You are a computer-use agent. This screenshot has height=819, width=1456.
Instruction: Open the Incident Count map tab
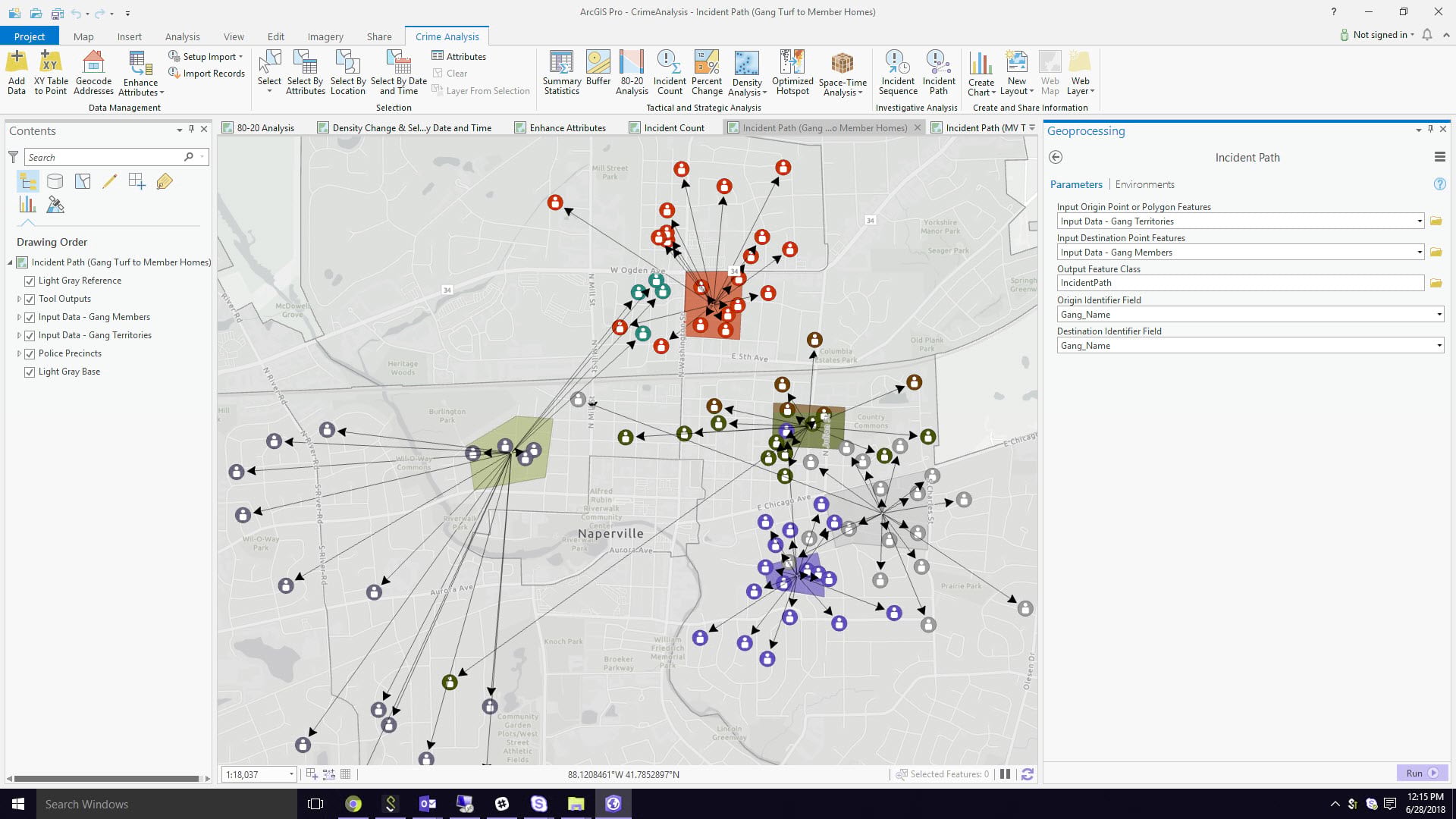pos(673,127)
